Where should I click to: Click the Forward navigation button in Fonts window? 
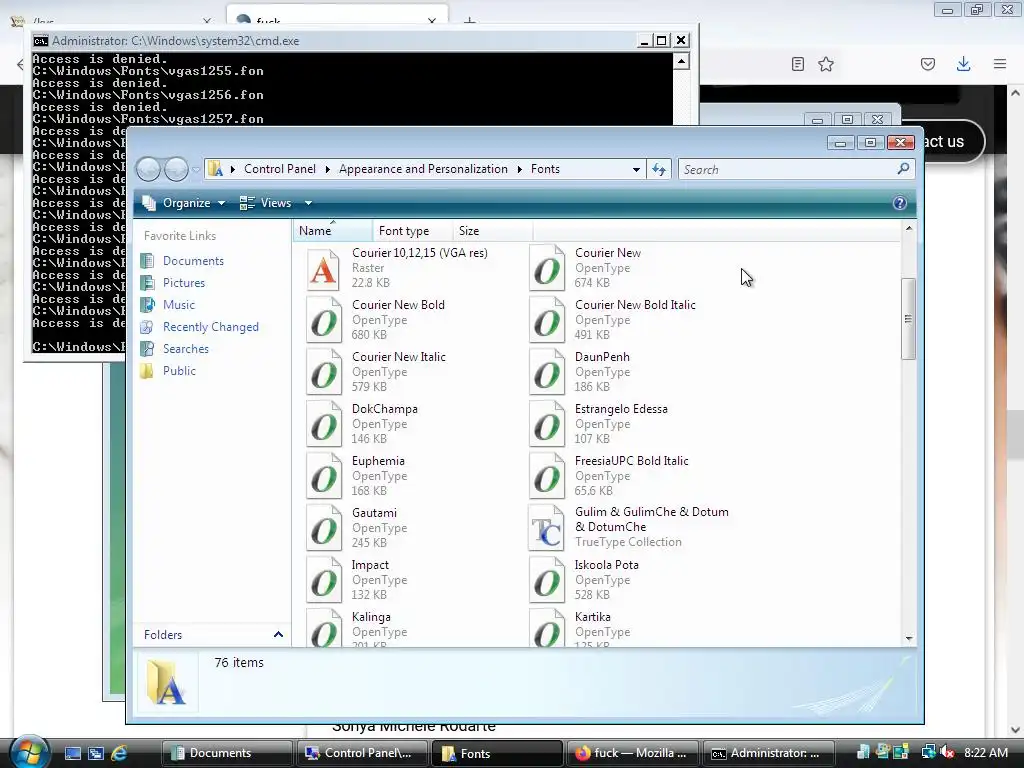[176, 170]
